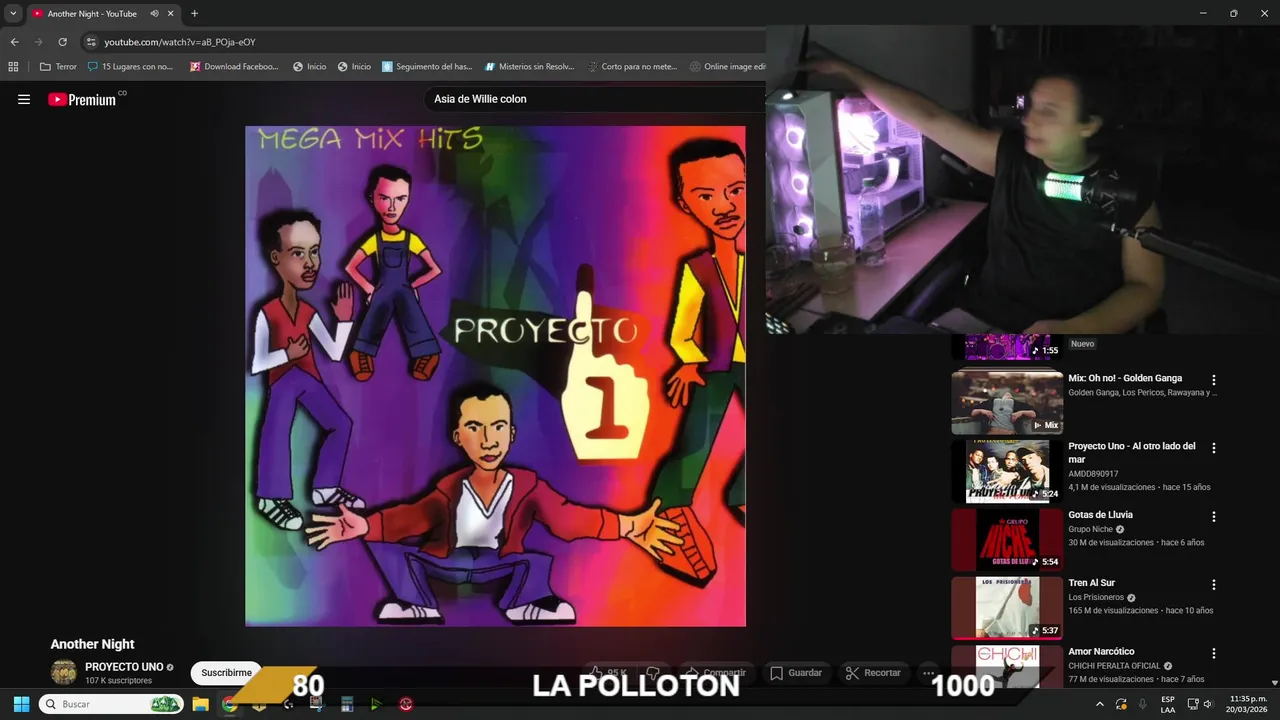The width and height of the screenshot is (1280, 720).
Task: Open the Grupo Niche channel link
Action: pyautogui.click(x=1090, y=529)
